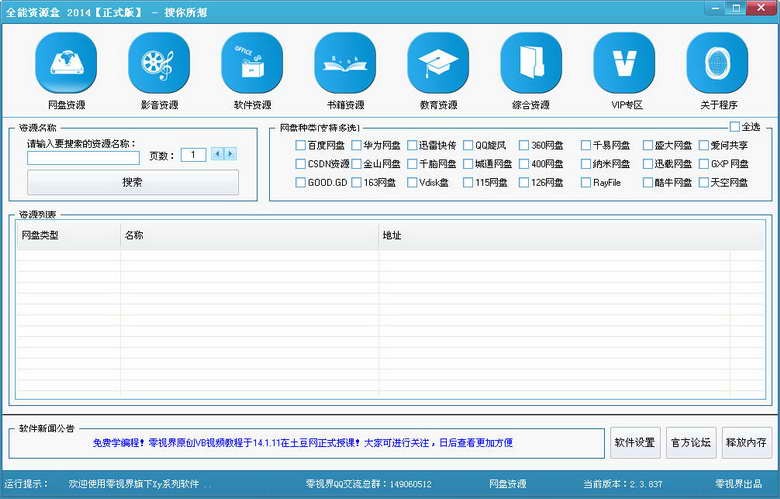Open the 网盘资源 disk icon
780x499 pixels.
(66, 63)
